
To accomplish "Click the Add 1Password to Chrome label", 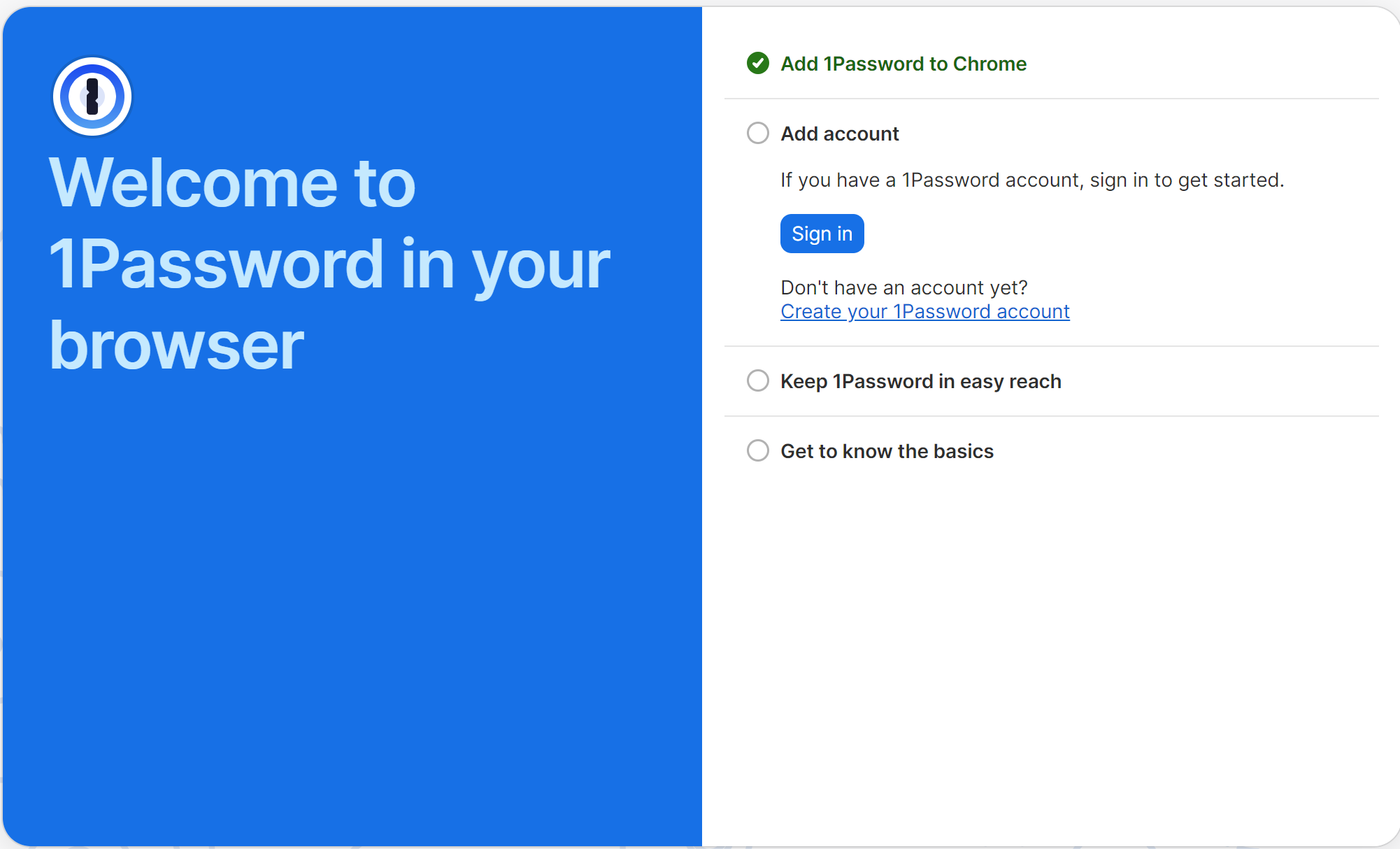I will point(903,64).
